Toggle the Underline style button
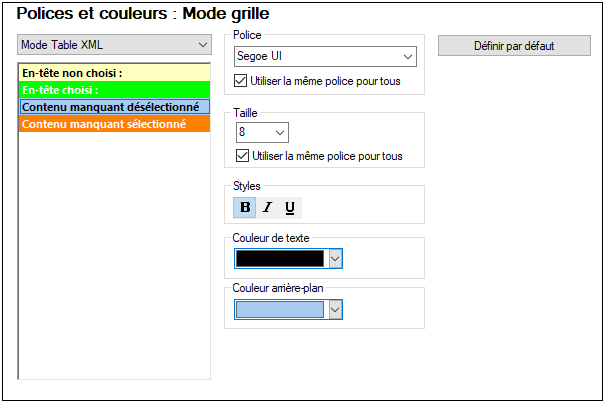The width and height of the screenshot is (605, 403). (x=290, y=208)
